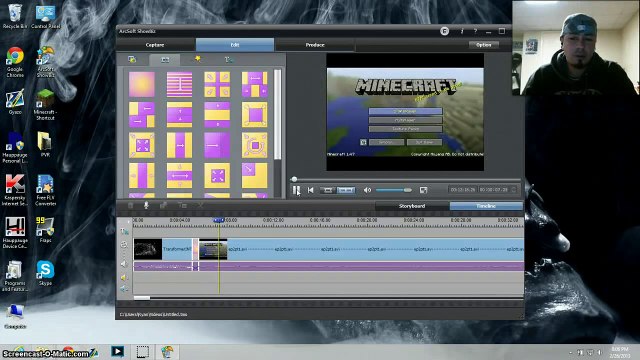This screenshot has height=360, width=640.
Task: Open Minecraft shortcut desktop icon
Action: point(45,105)
